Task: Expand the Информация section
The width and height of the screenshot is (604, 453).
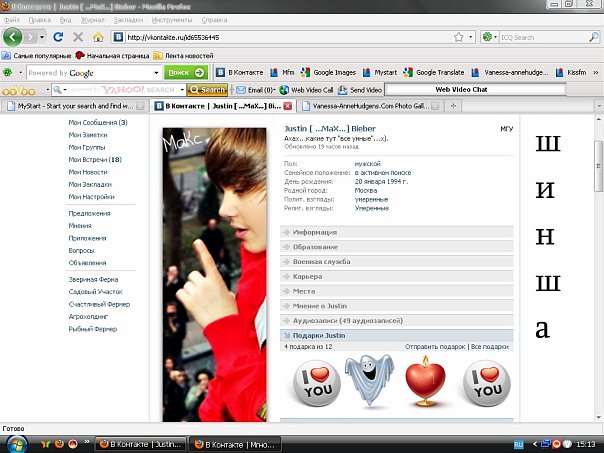Action: click(x=314, y=231)
